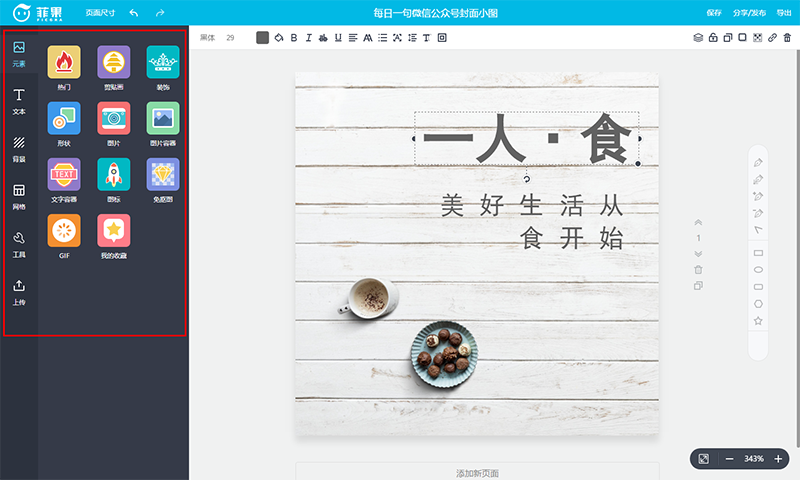Open the 图片 camera pictures category
The width and height of the screenshot is (800, 480).
tap(113, 118)
